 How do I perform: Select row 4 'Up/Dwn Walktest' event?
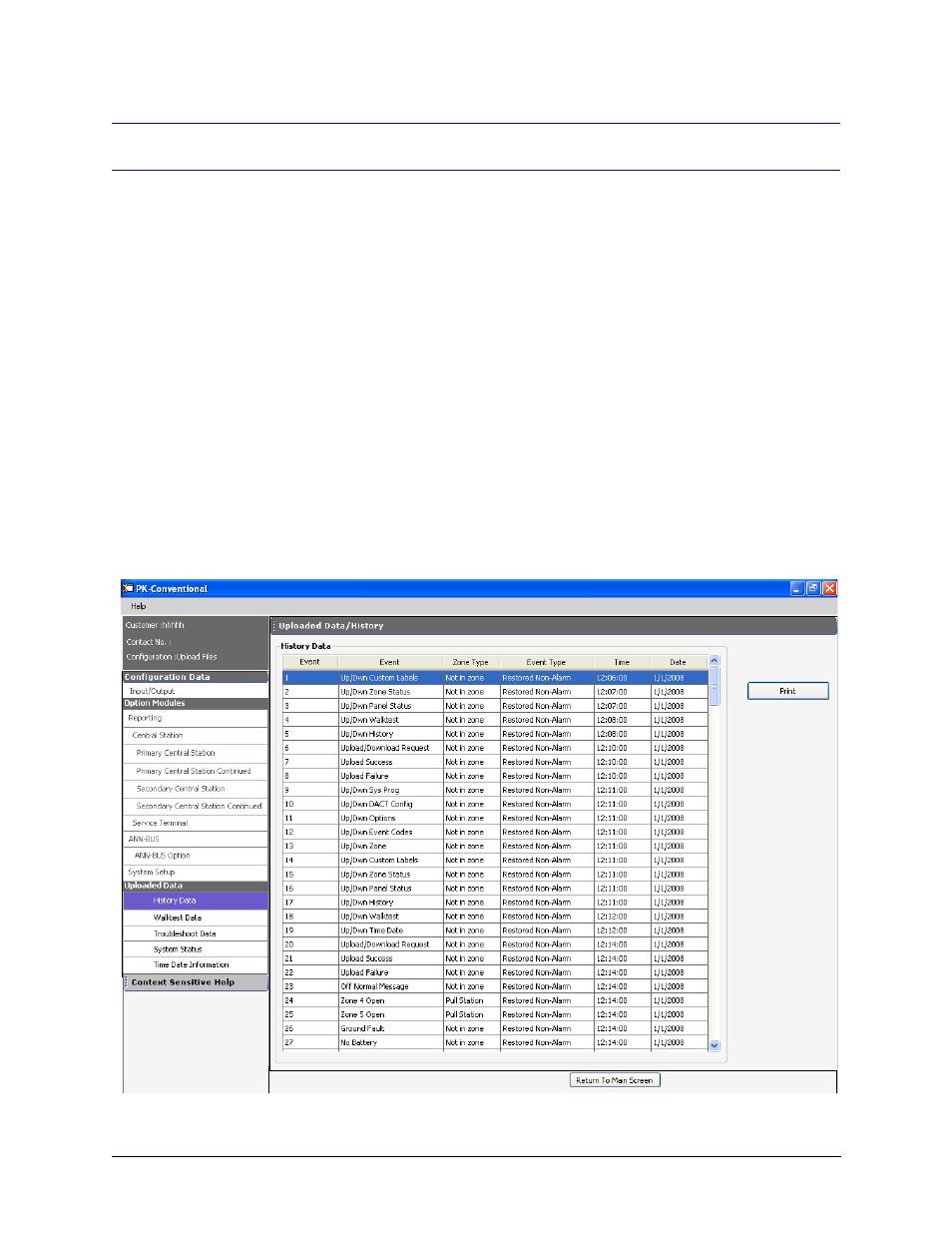click(x=495, y=720)
